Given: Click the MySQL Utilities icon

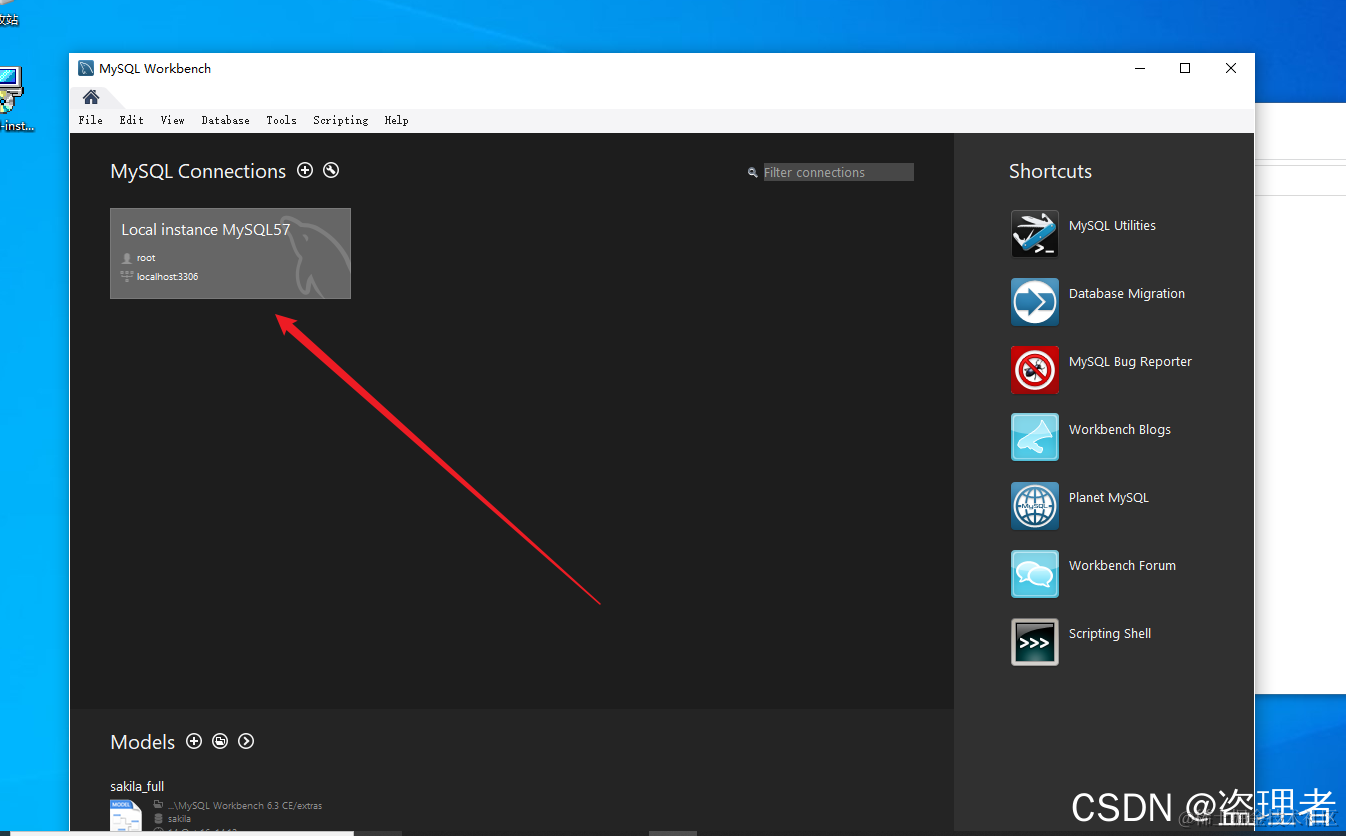Looking at the screenshot, I should (x=1034, y=234).
